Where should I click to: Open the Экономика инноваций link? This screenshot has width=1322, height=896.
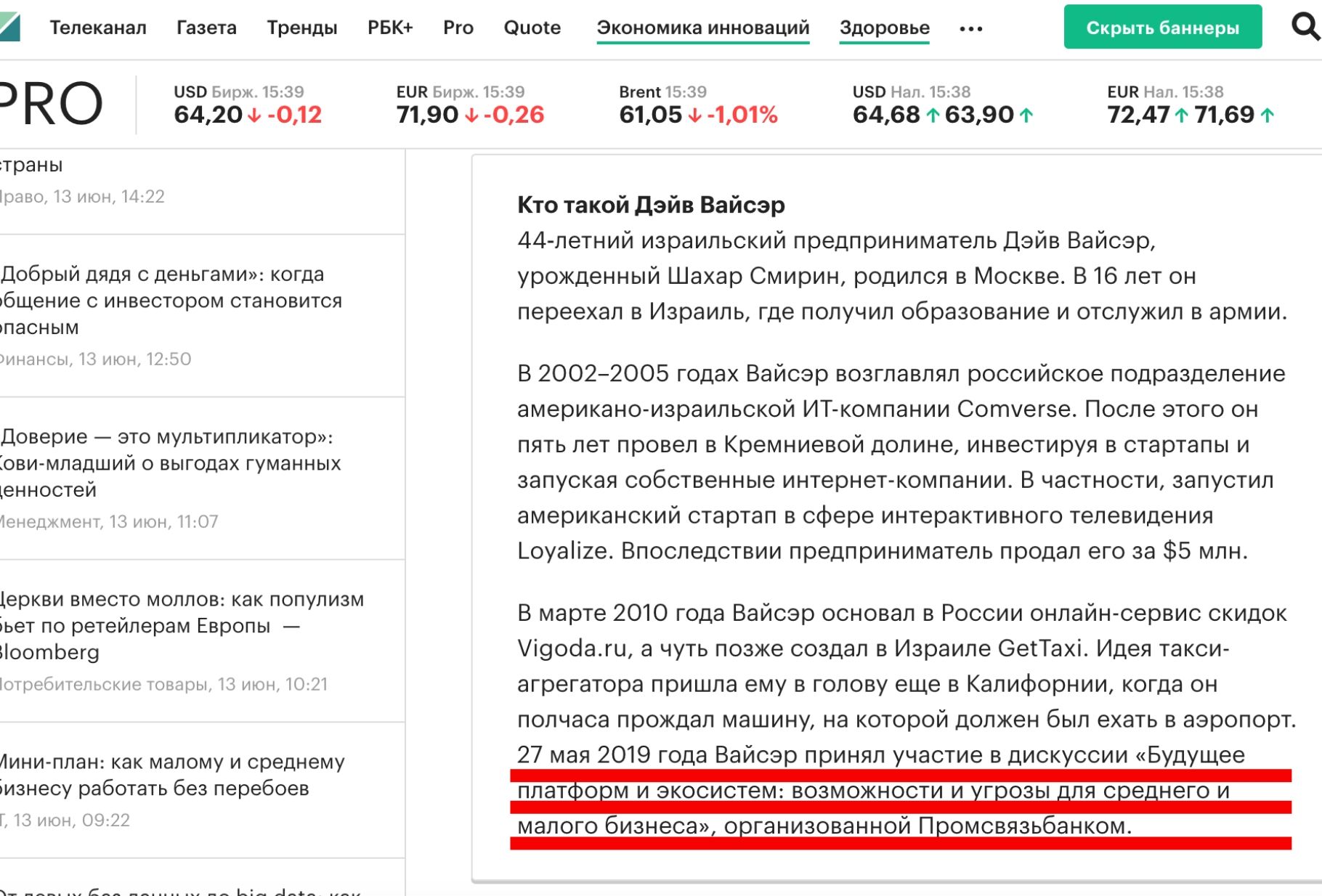703,28
